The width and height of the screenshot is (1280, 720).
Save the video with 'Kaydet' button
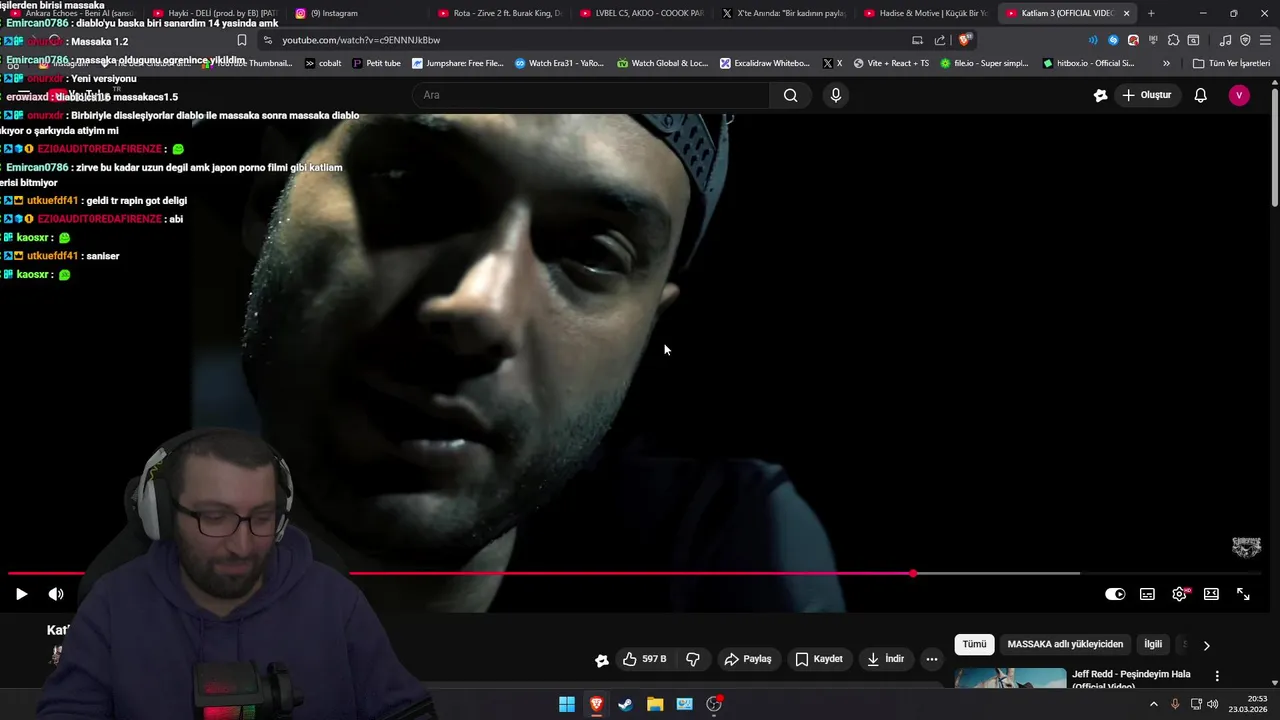coord(819,659)
